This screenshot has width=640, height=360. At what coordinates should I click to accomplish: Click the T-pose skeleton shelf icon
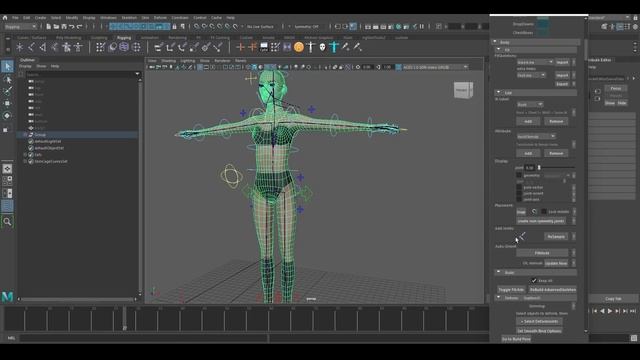78,47
